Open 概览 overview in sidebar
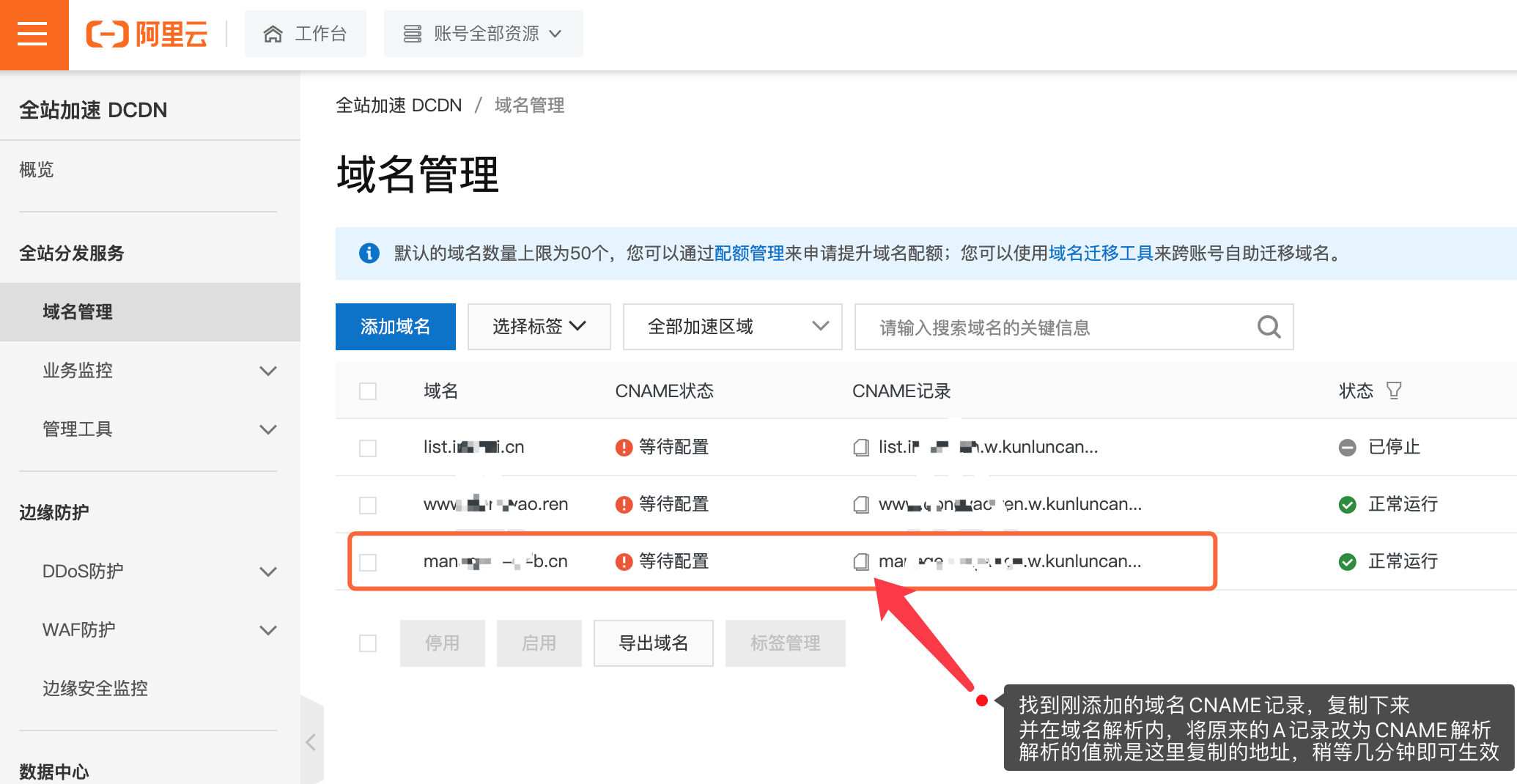 point(37,170)
